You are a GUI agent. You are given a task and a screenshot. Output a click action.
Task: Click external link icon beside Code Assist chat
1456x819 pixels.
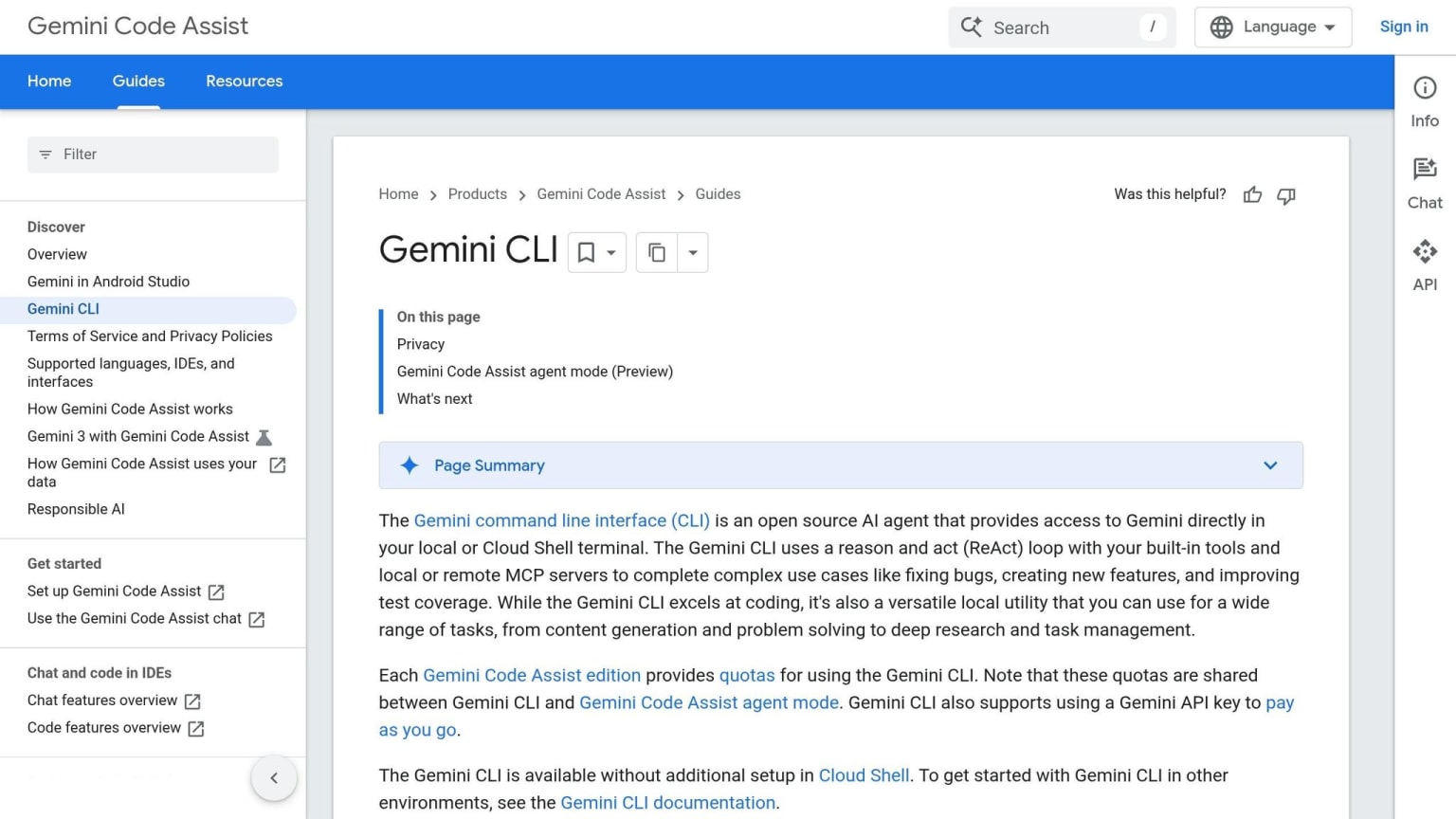(256, 619)
